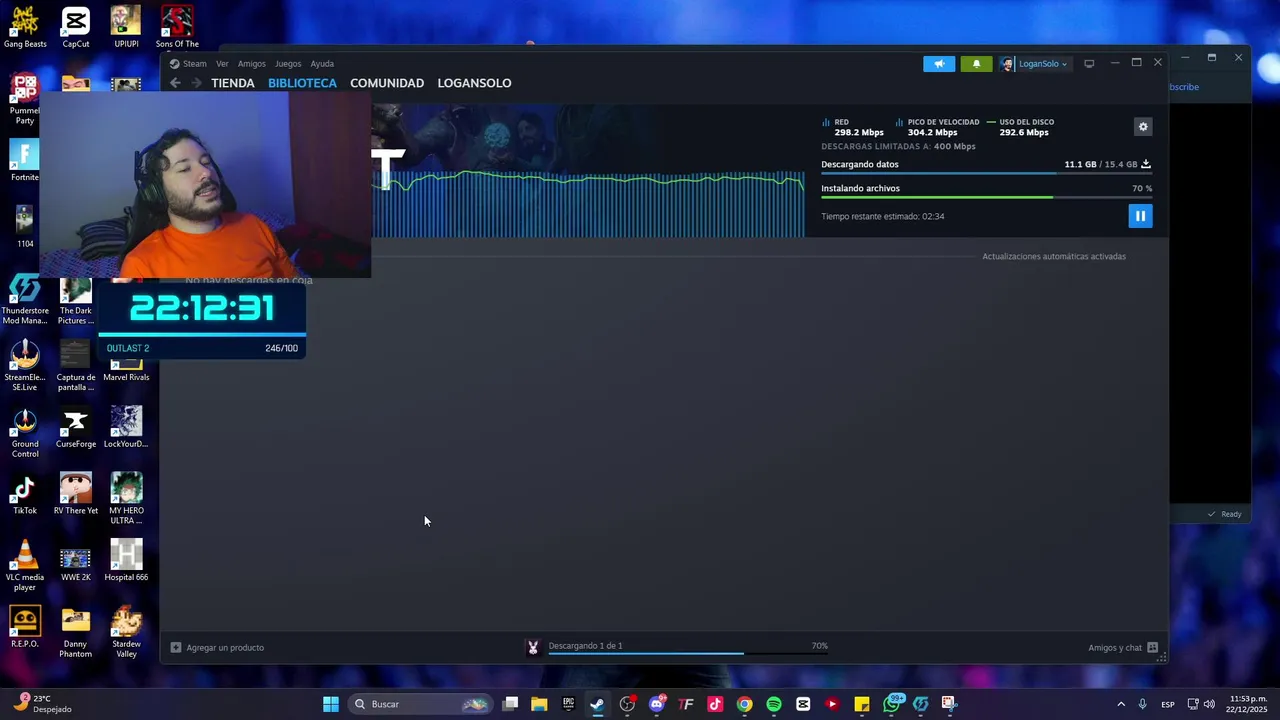Click the plus icon beside Agregar un producto

(x=176, y=648)
